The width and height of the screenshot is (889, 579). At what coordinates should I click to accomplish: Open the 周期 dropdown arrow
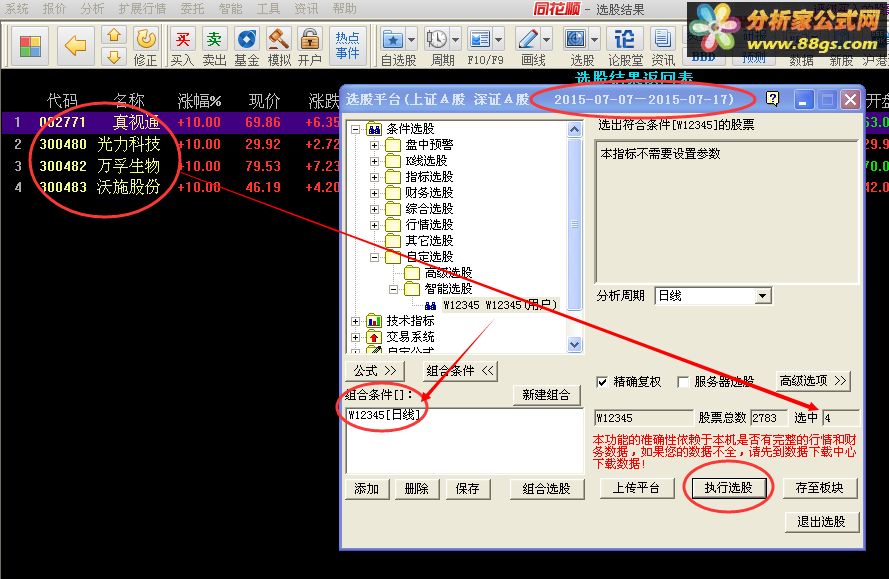click(x=455, y=40)
